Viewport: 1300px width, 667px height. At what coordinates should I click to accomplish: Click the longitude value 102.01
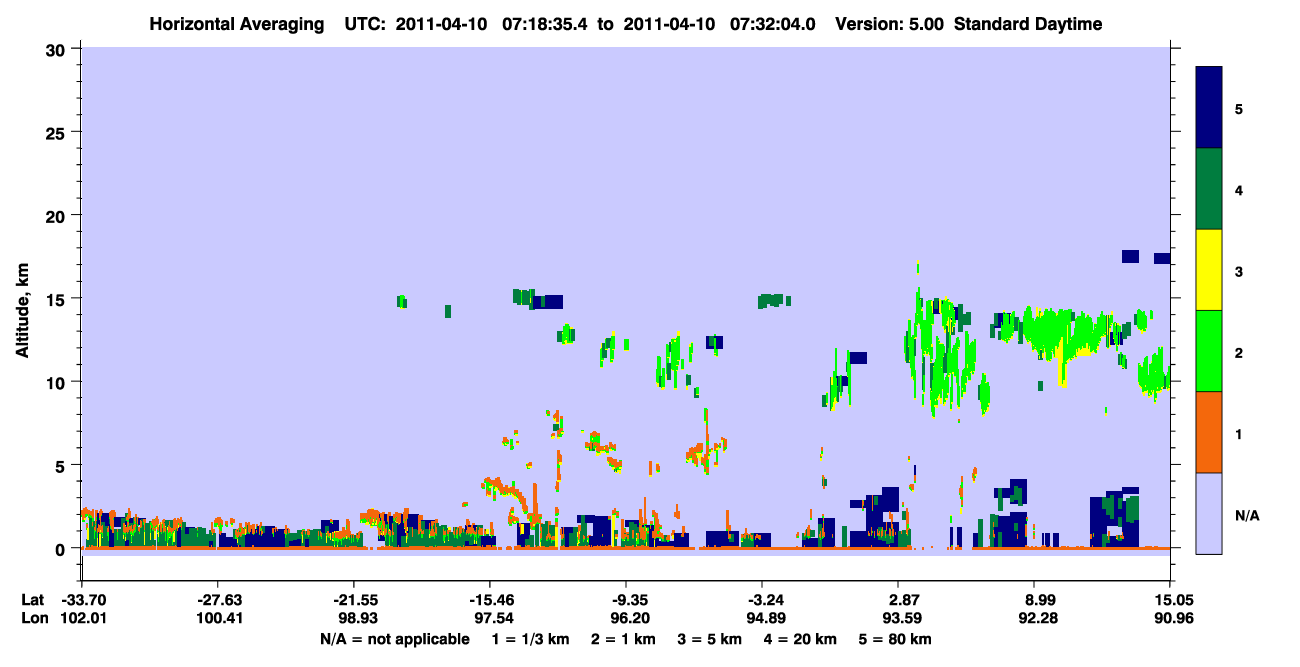82,618
